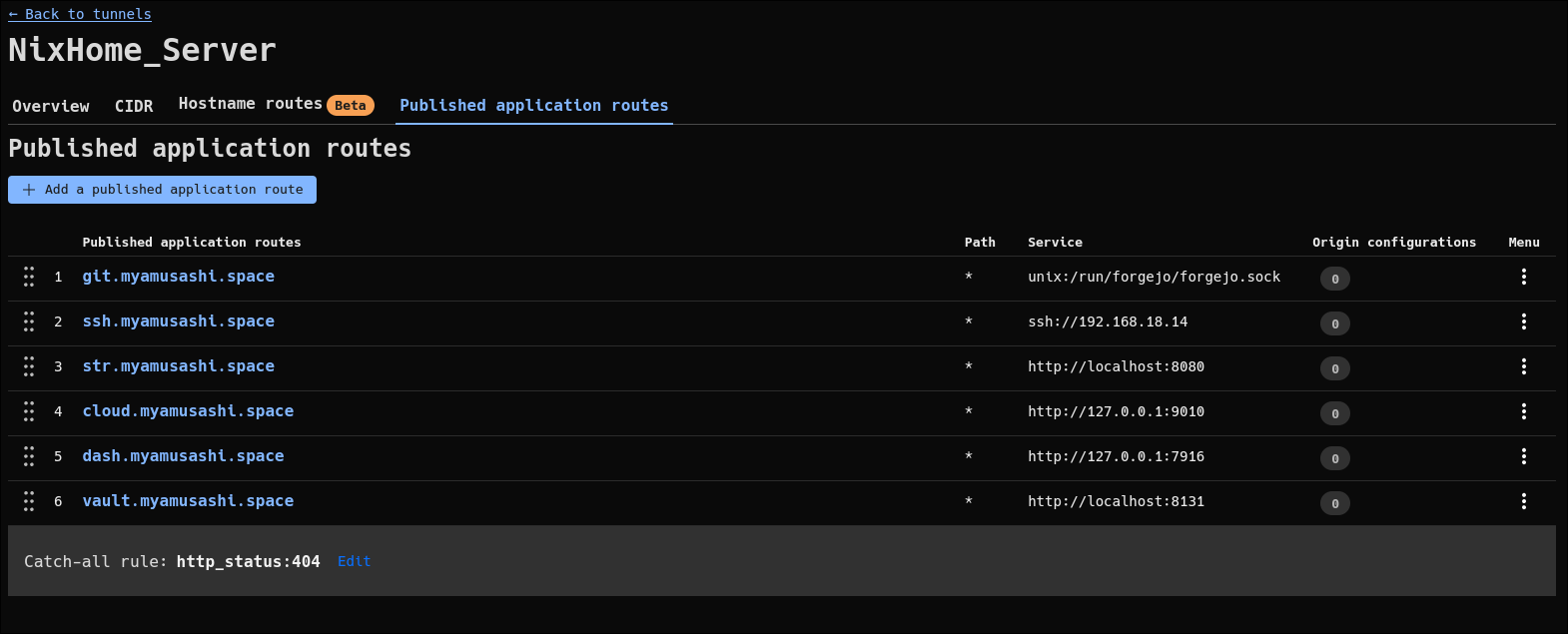1568x634 pixels.
Task: Switch to the CIDR tab
Action: [134, 106]
